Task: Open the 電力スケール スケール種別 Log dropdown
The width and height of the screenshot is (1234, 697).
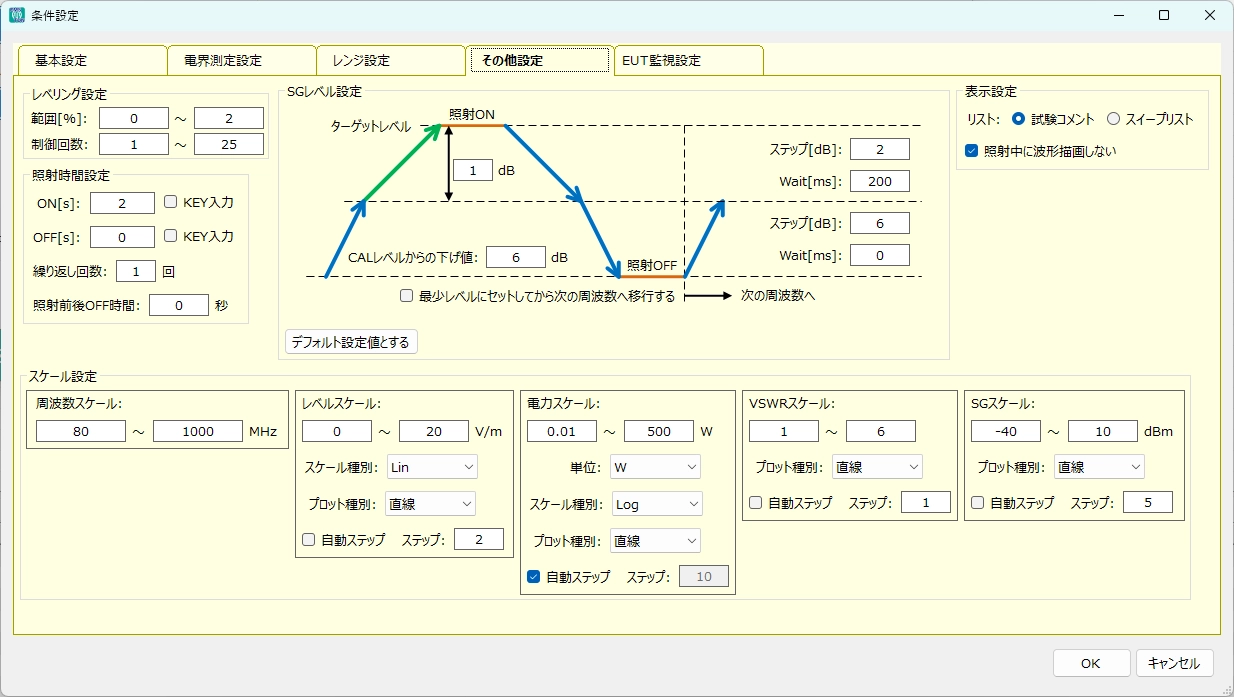Action: point(656,504)
